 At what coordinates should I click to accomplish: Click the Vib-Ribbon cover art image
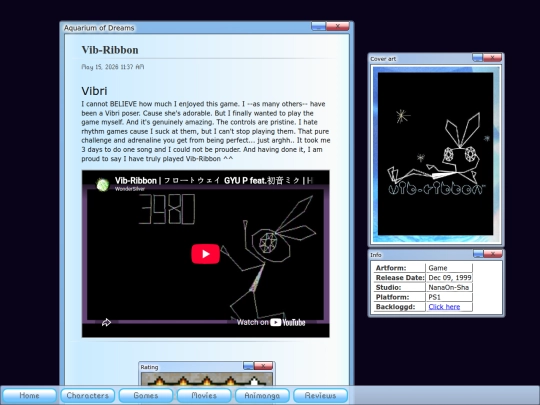coord(436,154)
